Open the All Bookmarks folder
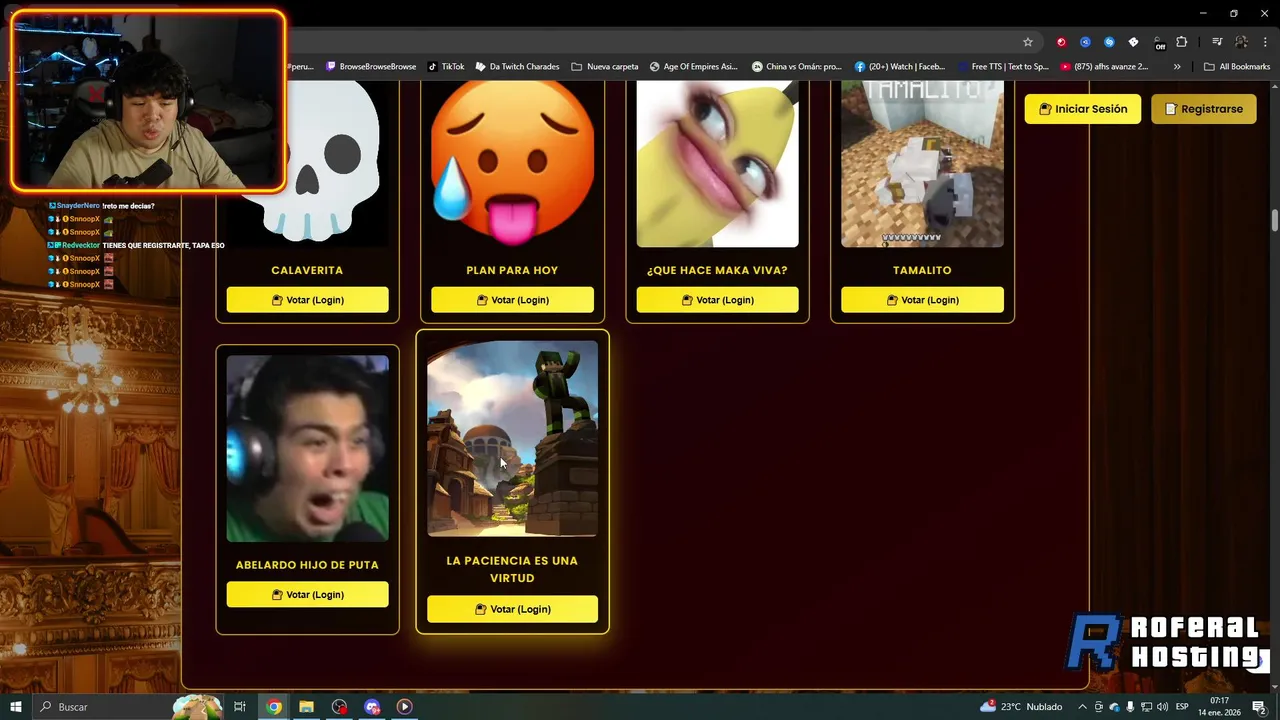1280x720 pixels. [1237, 67]
